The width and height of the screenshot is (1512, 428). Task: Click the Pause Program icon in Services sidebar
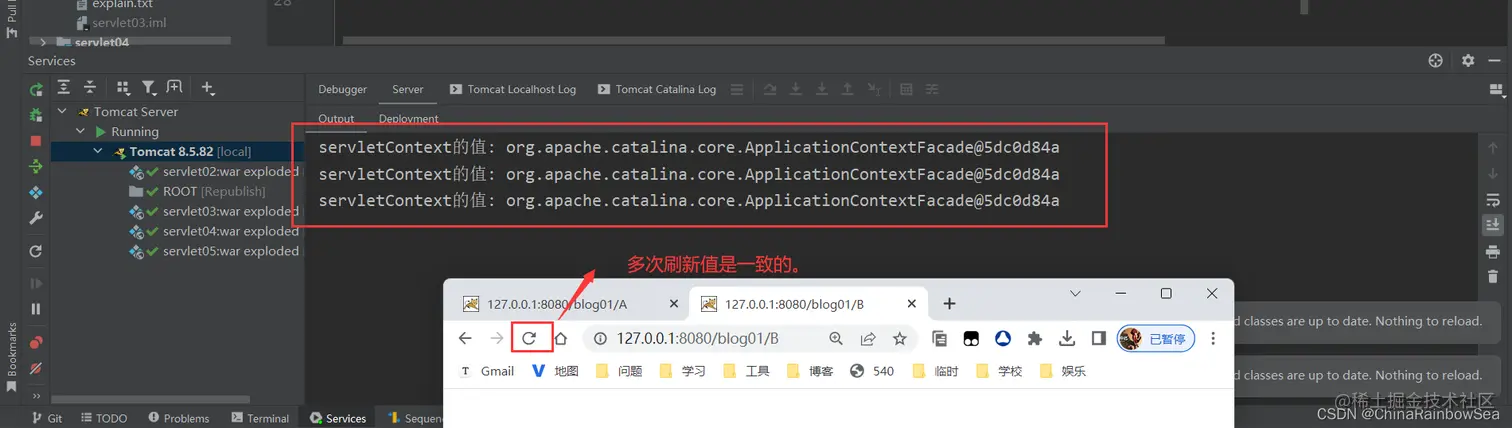click(36, 309)
